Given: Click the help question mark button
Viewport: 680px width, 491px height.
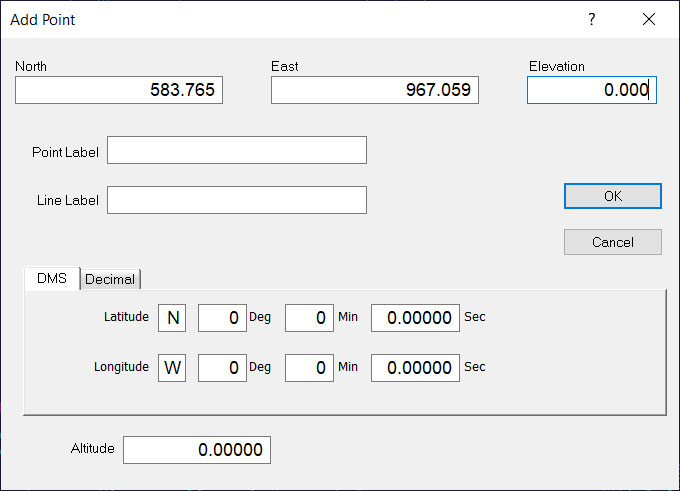Looking at the screenshot, I should tap(592, 19).
